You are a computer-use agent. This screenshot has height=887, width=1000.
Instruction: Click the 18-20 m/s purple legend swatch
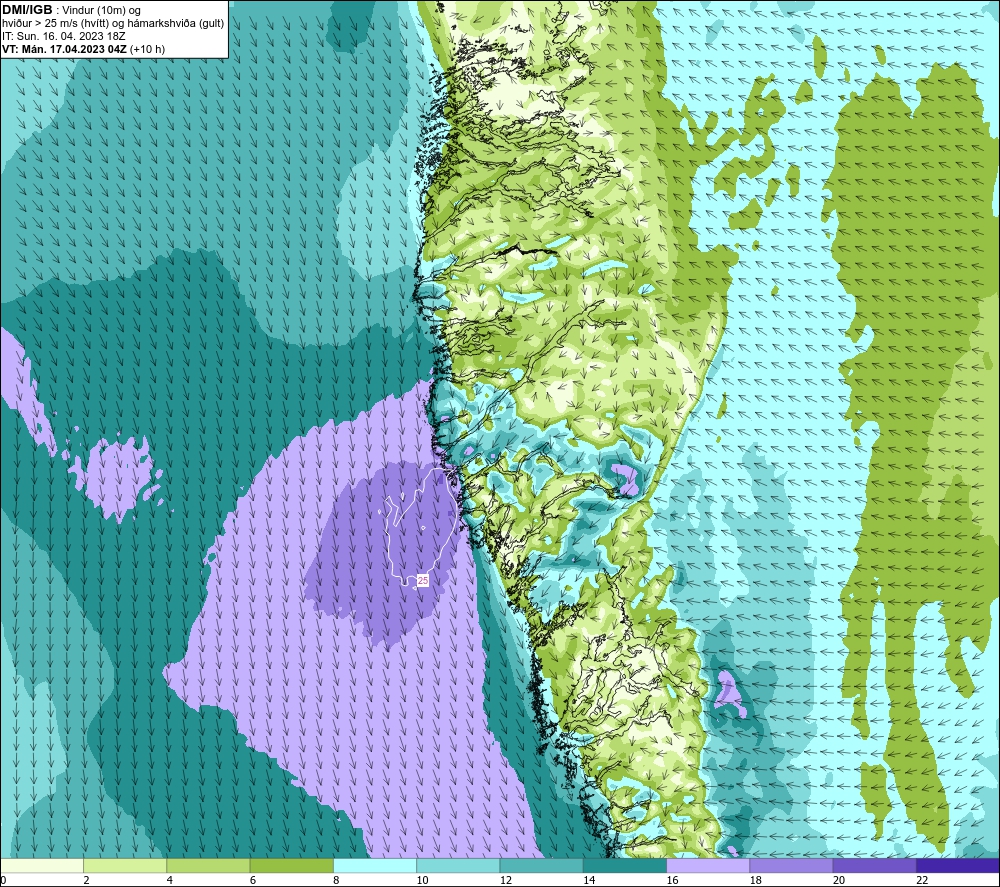[x=791, y=865]
